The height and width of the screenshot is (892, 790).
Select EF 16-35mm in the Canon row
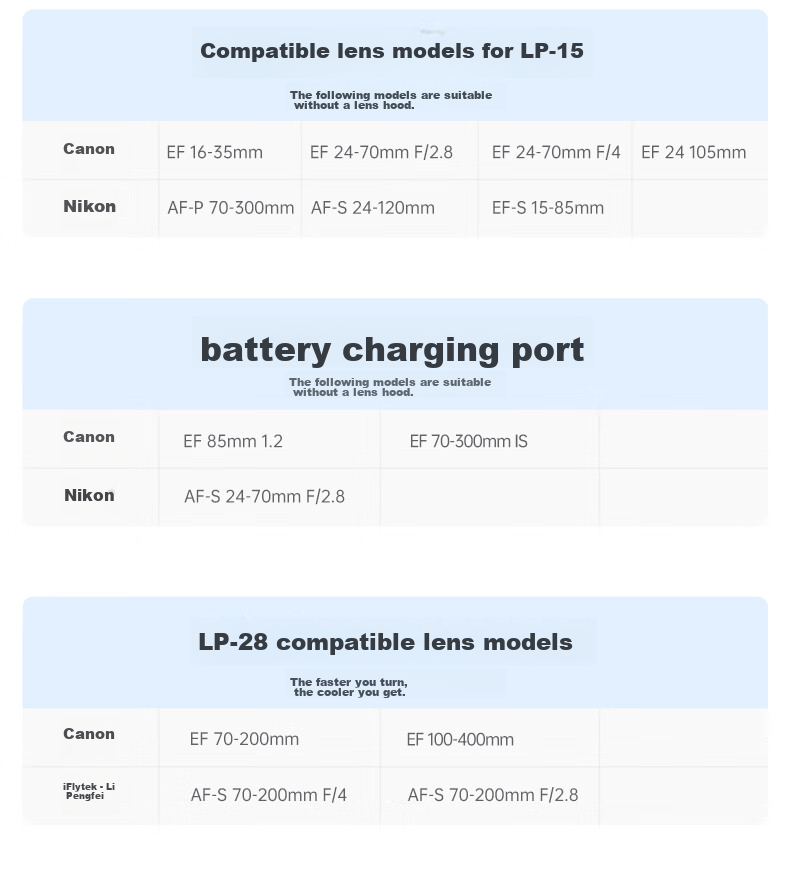point(214,152)
